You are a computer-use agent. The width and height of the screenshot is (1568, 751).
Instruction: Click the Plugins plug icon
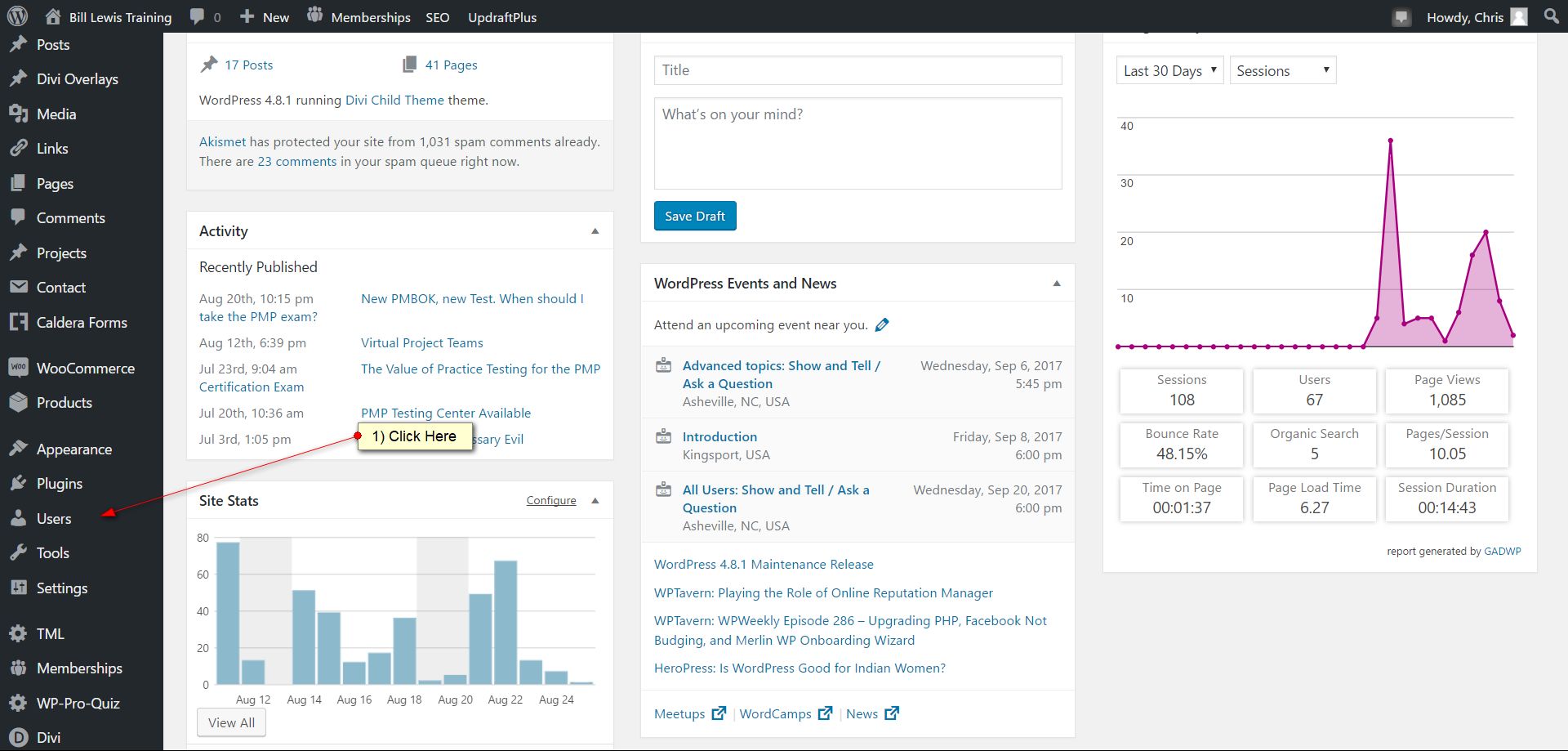tap(18, 483)
